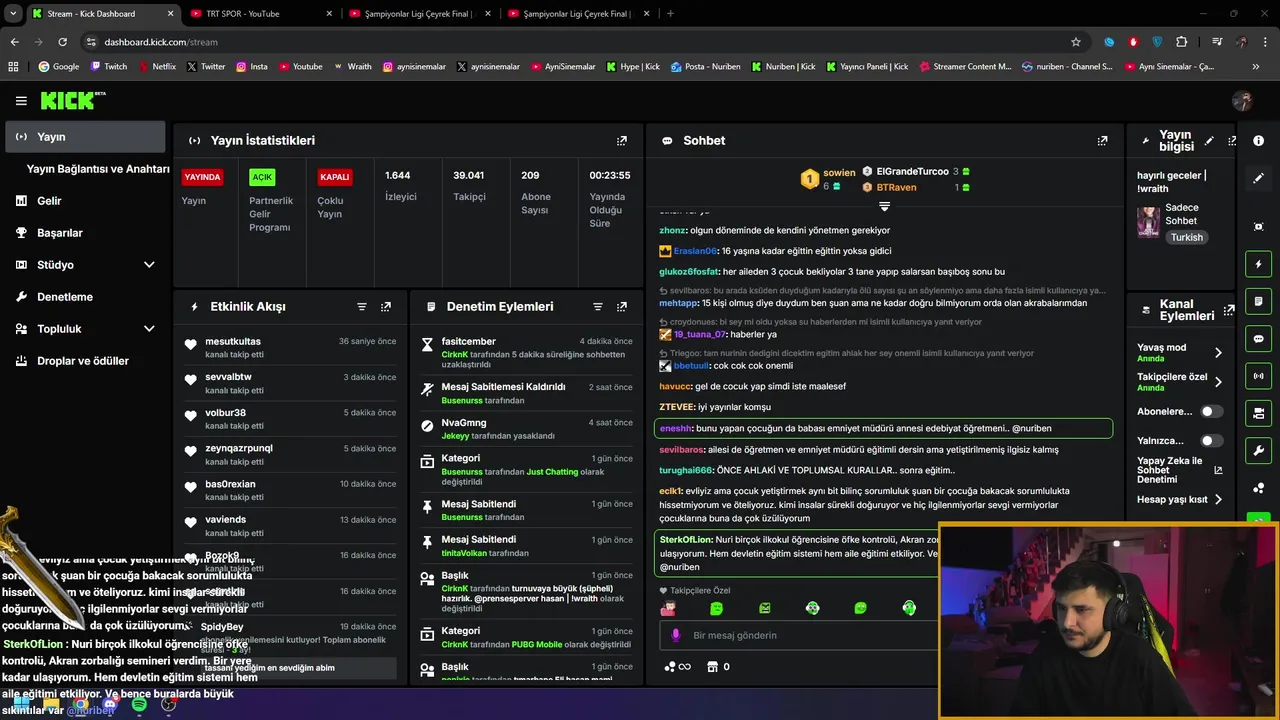The width and height of the screenshot is (1280, 720).
Task: Pick the first emote in the Takipçilere Özel row
Action: 668,608
